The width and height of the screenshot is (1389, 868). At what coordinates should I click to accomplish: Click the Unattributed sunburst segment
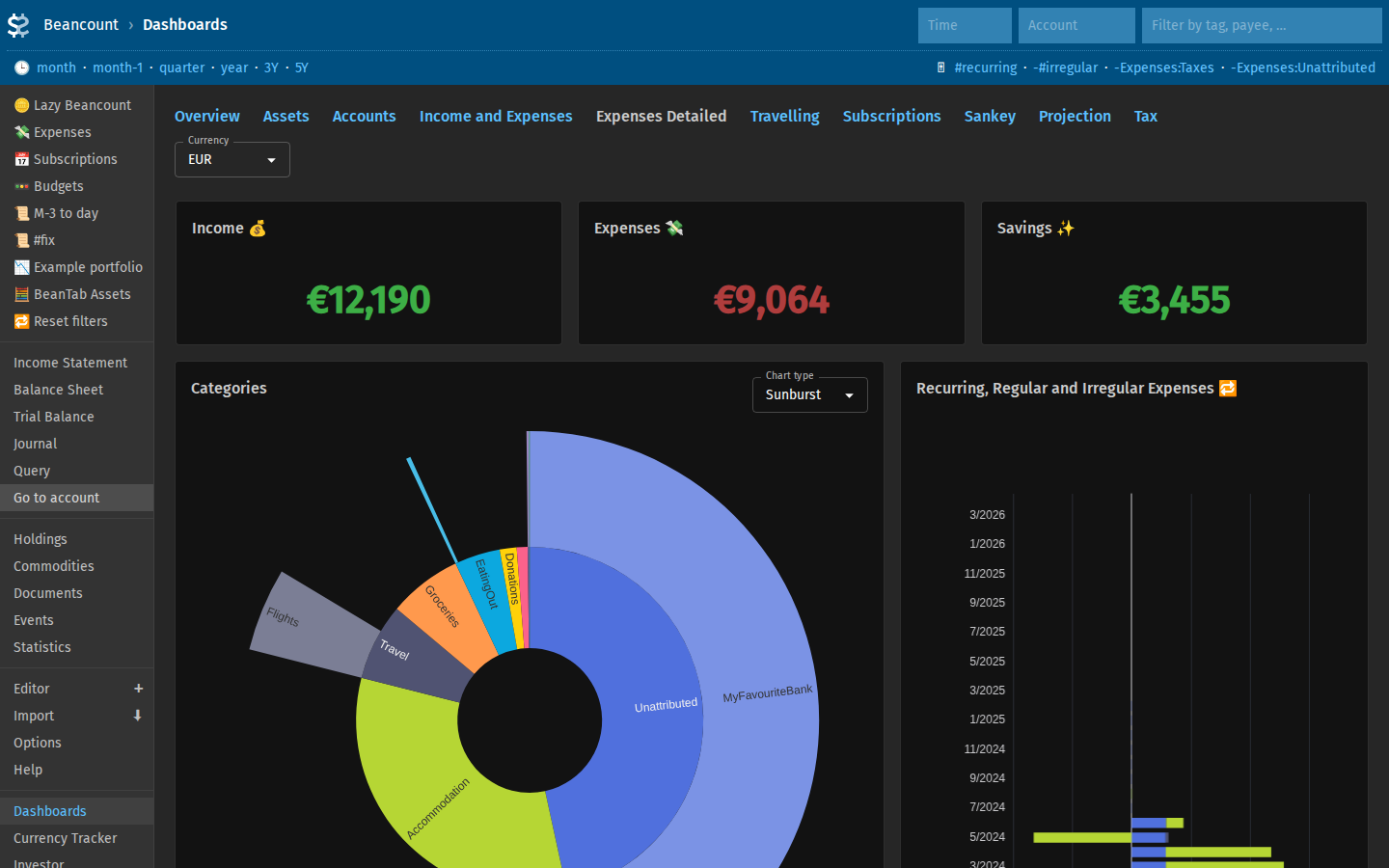click(652, 707)
